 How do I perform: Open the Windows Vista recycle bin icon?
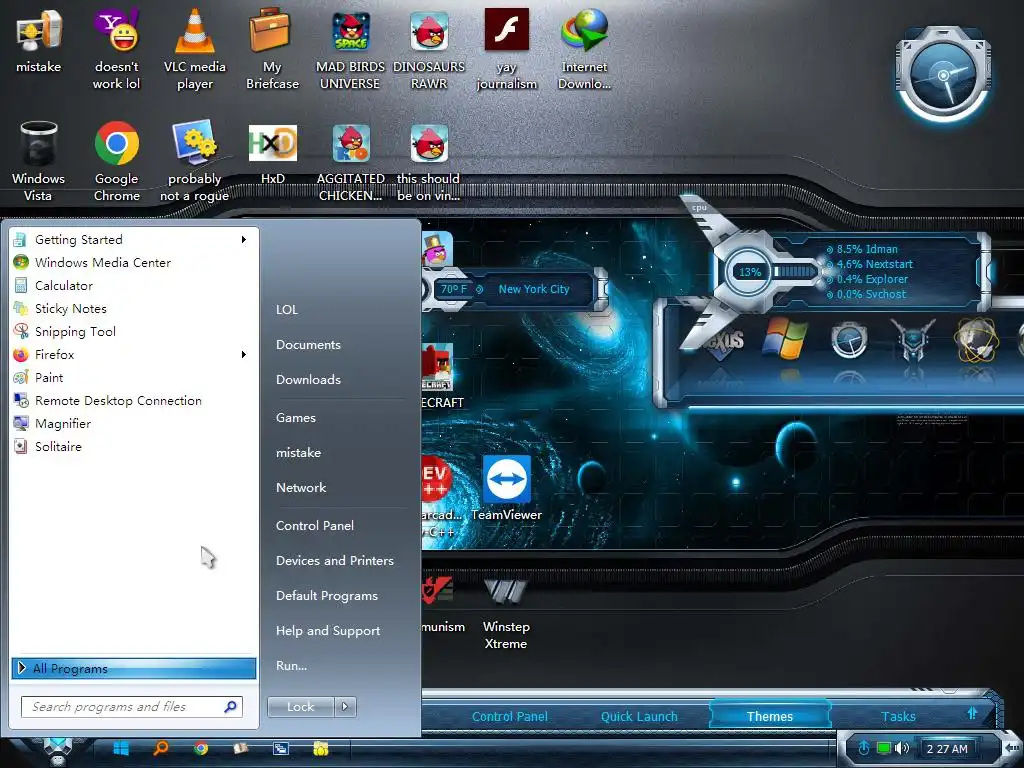point(39,144)
